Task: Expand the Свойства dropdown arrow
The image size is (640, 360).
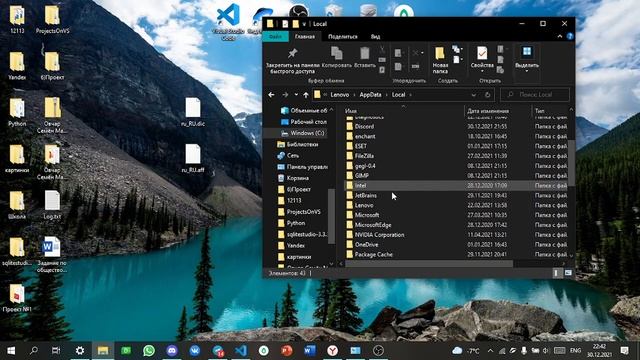Action: click(x=482, y=71)
